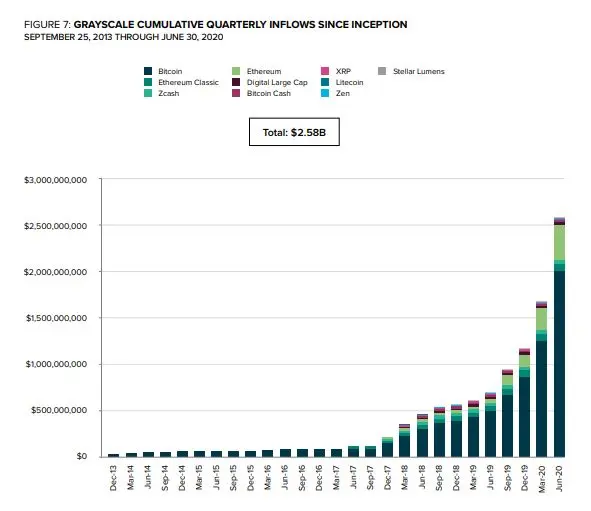The image size is (591, 511).
Task: Click the Zen legend color swatch
Action: tap(325, 93)
